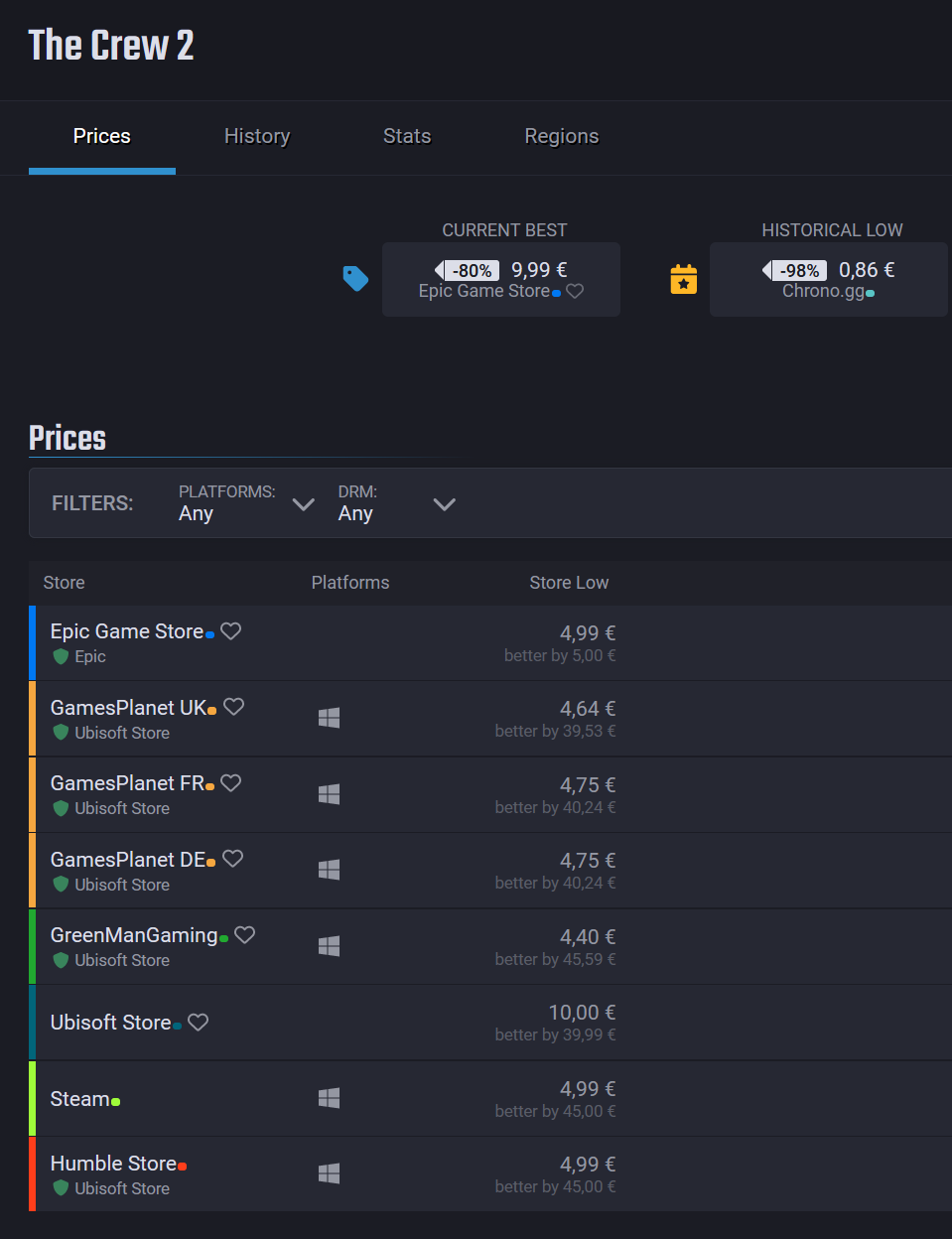Click 4,75 € in GamesPlanet DE row

(588, 861)
